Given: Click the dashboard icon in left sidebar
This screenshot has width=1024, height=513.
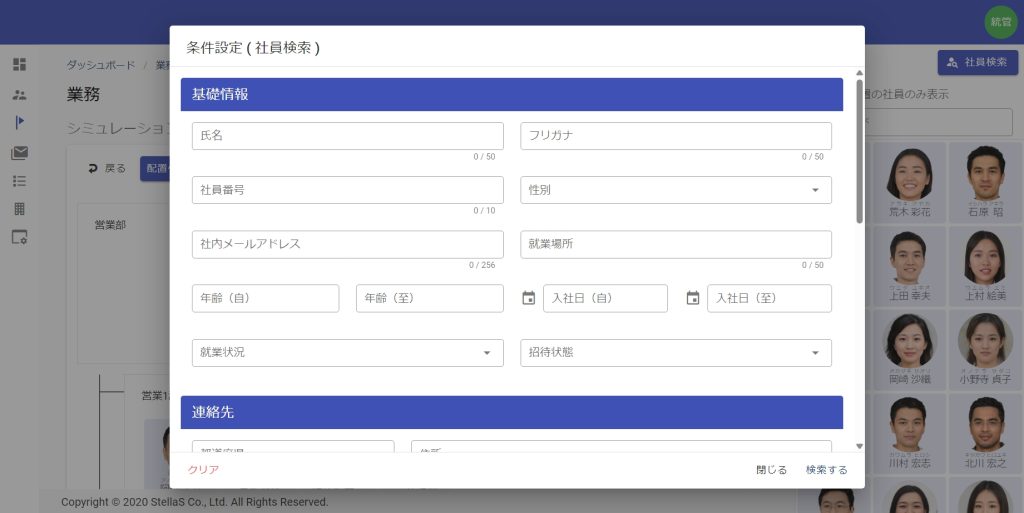Looking at the screenshot, I should [19, 65].
